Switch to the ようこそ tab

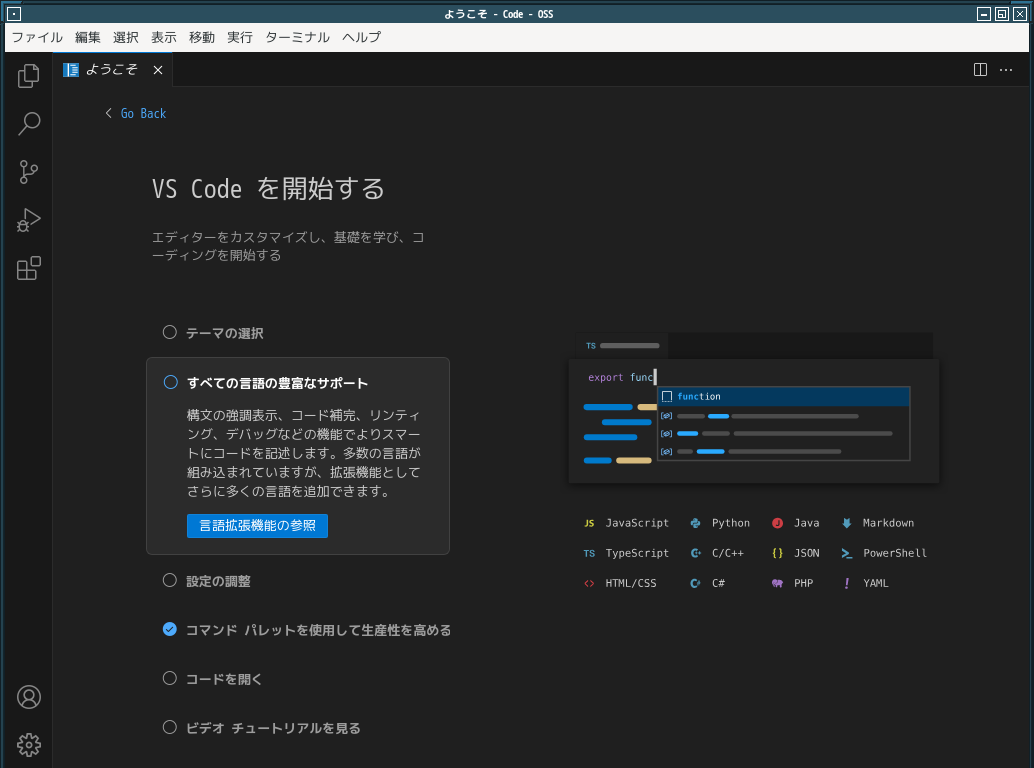pyautogui.click(x=113, y=69)
